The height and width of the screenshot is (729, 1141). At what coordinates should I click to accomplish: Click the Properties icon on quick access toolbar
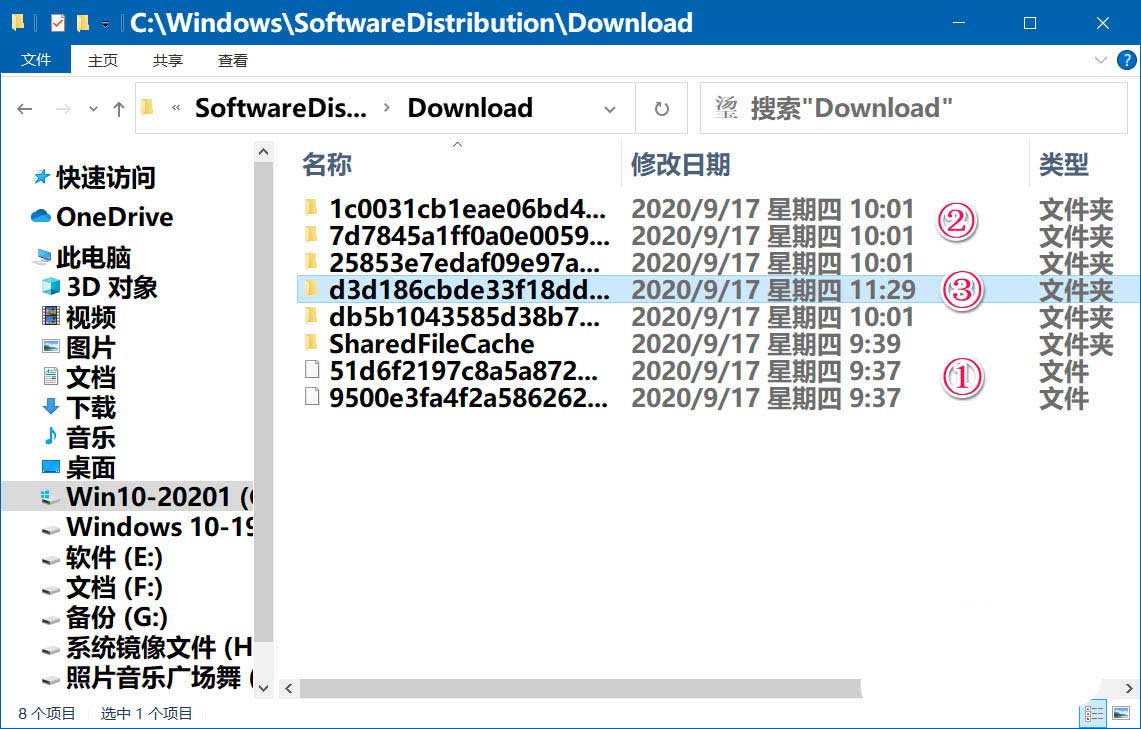[x=56, y=22]
